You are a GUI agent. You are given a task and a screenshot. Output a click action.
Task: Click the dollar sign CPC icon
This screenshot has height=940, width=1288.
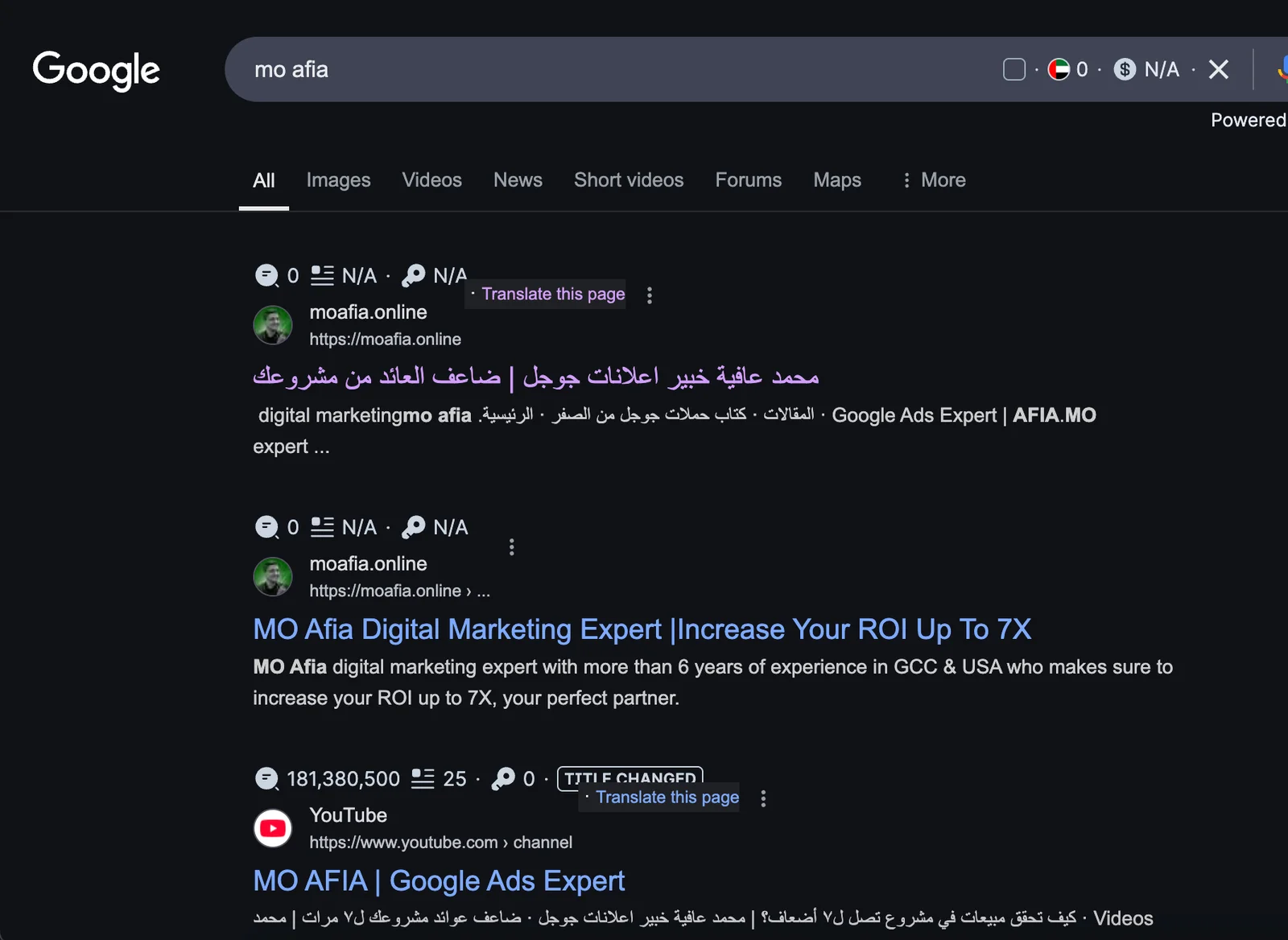tap(1125, 70)
